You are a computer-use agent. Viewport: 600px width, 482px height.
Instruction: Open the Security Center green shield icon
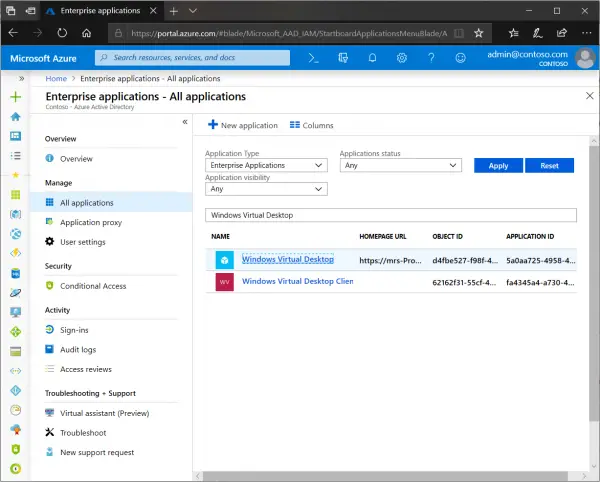click(x=16, y=449)
